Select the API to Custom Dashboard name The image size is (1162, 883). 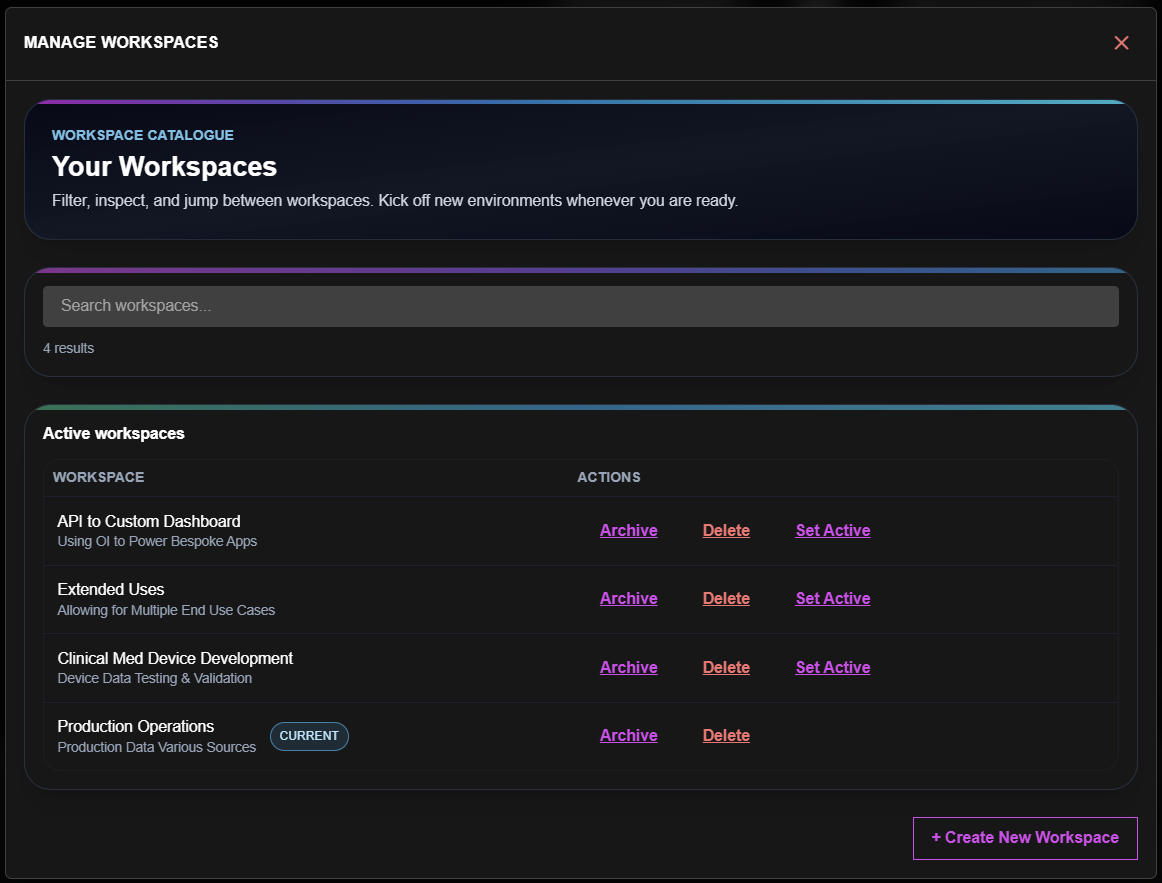[149, 522]
